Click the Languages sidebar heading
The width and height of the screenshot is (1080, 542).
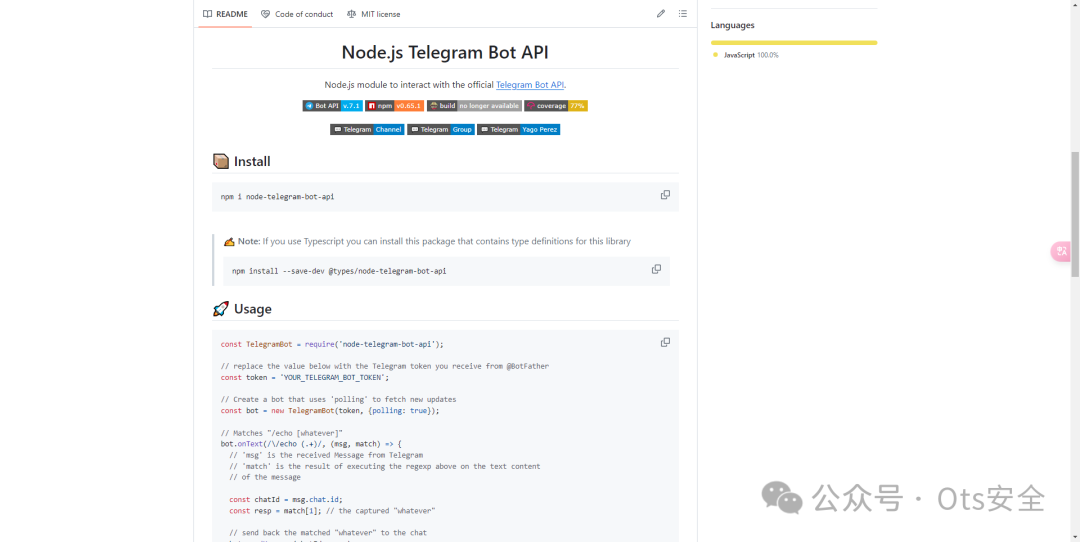pos(732,25)
